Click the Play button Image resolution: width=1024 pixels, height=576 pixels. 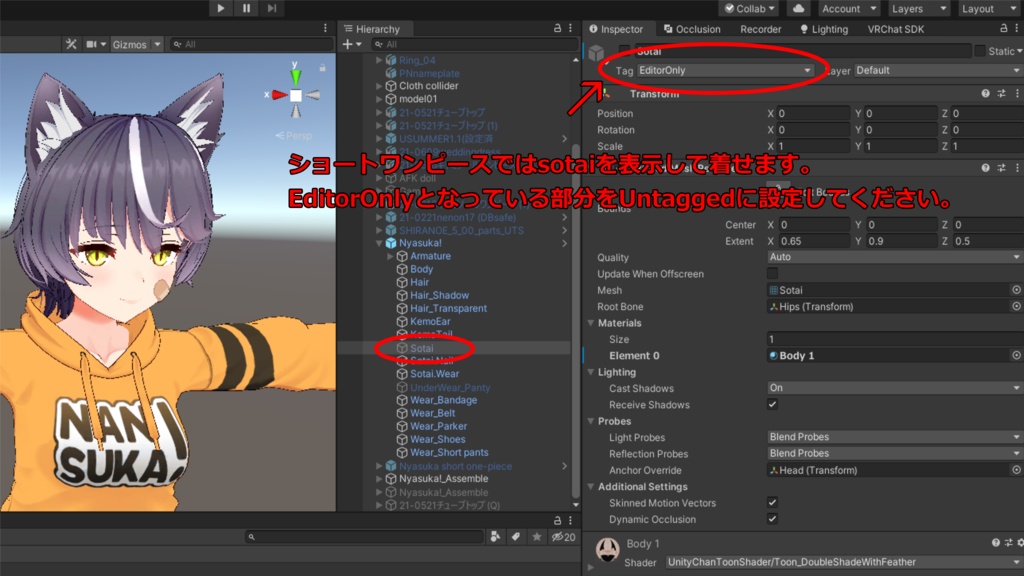point(221,8)
